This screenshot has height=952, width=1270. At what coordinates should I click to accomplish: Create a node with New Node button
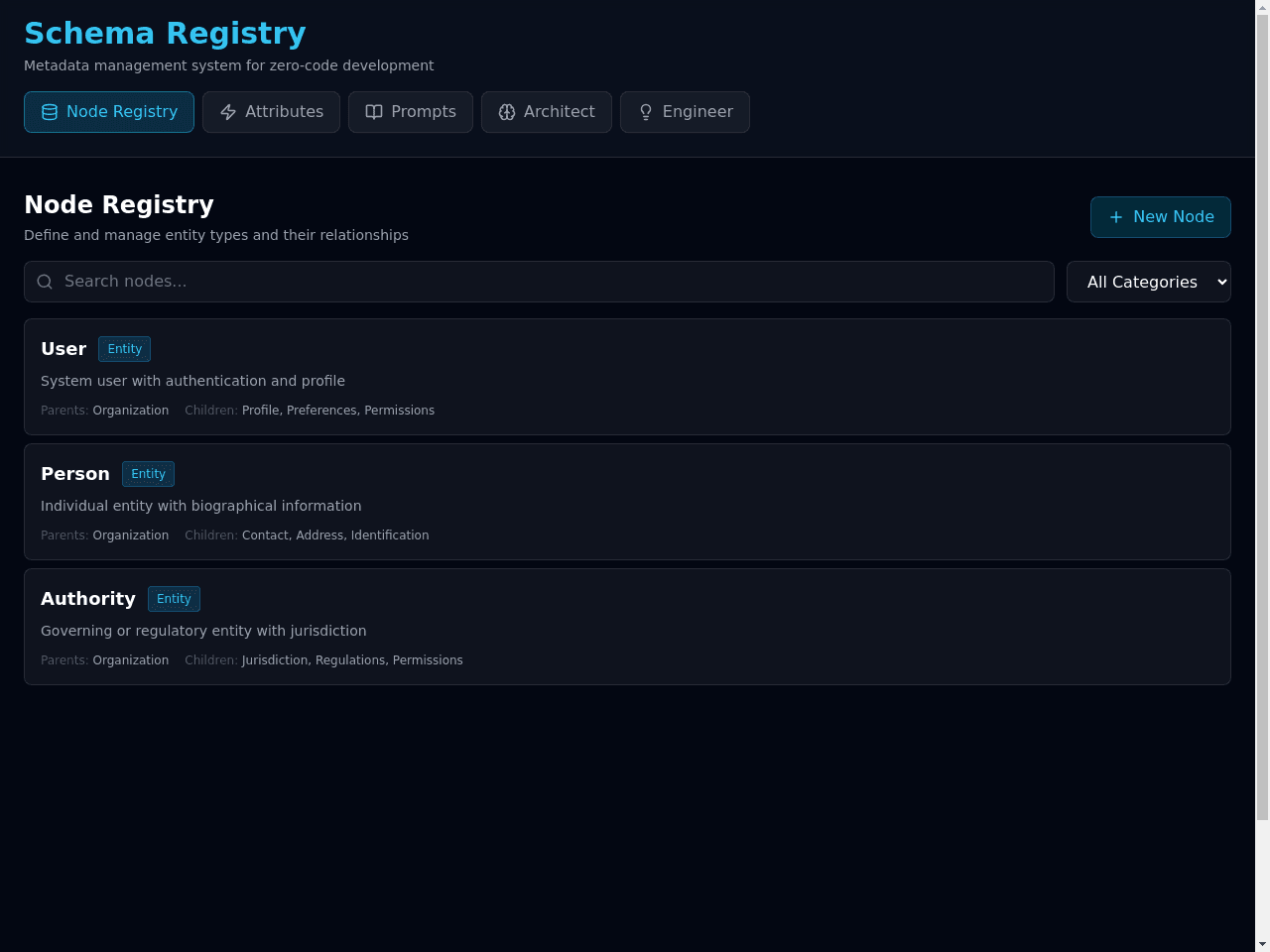pyautogui.click(x=1161, y=217)
